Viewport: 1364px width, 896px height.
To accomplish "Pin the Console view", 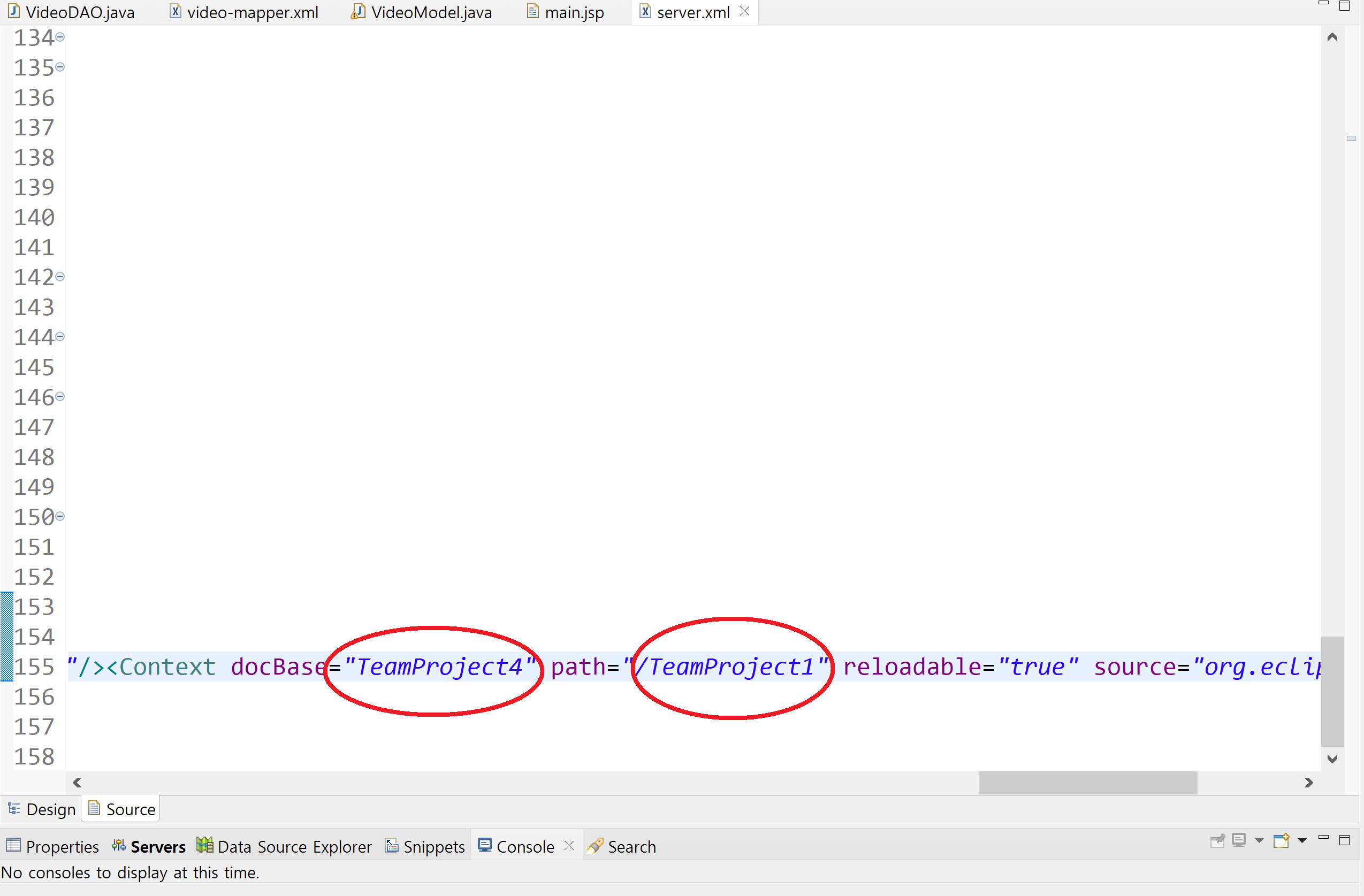I will coord(1217,840).
